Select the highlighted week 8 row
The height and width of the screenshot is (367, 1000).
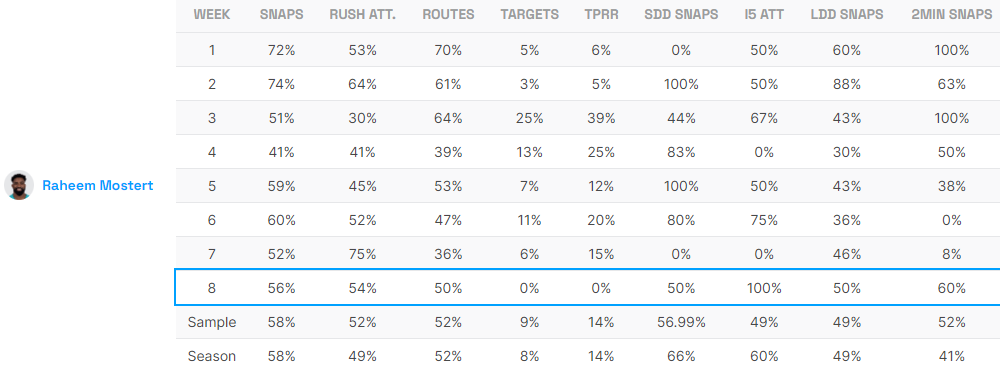pos(587,288)
